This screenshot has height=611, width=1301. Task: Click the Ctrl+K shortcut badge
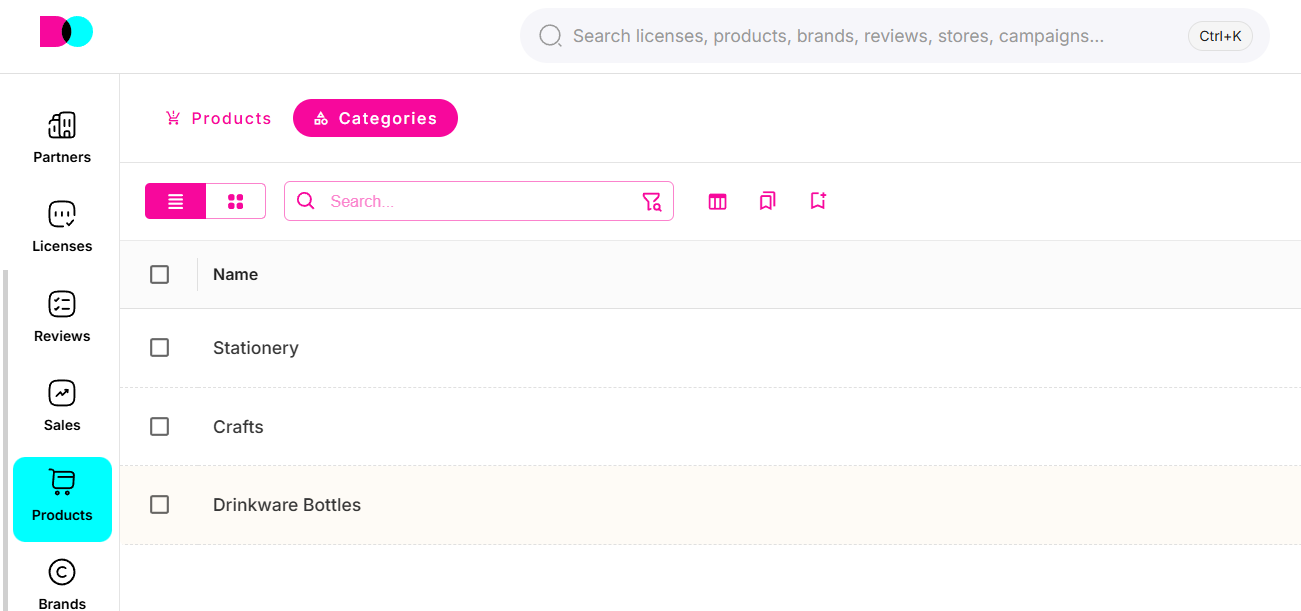(1220, 36)
